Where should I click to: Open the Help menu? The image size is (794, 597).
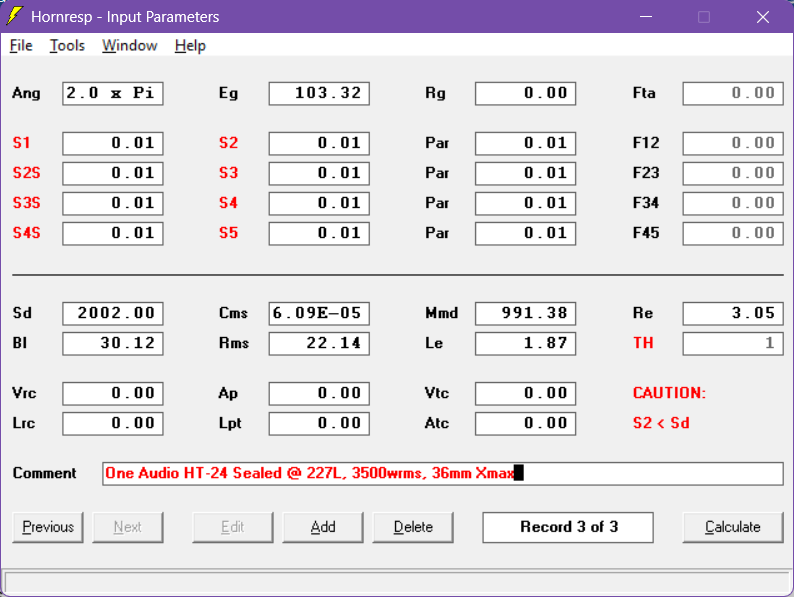[190, 46]
